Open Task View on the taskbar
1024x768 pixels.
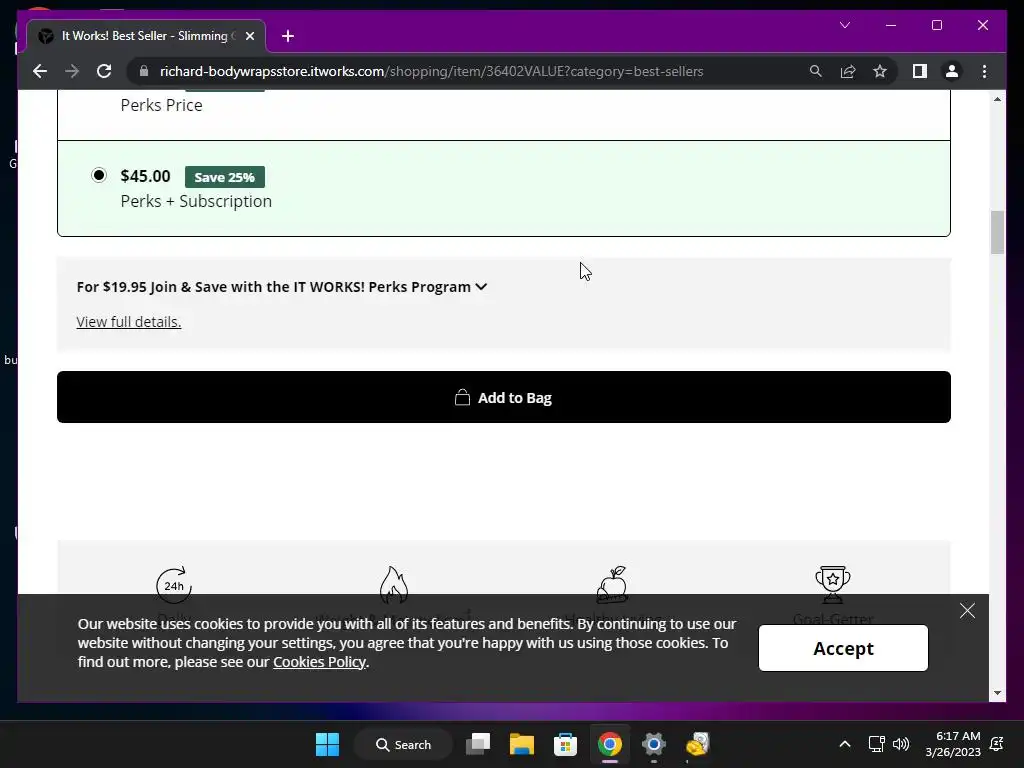(x=478, y=744)
